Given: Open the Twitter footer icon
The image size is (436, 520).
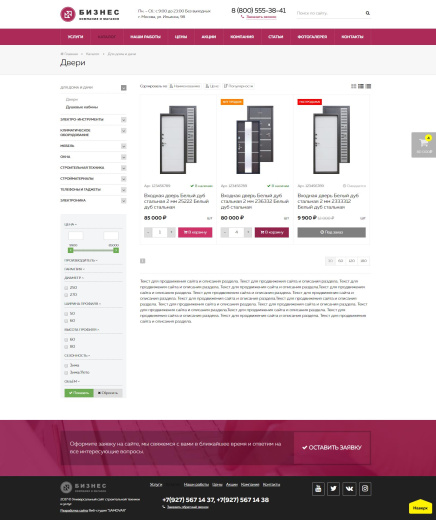Looking at the screenshot, I should click(334, 489).
